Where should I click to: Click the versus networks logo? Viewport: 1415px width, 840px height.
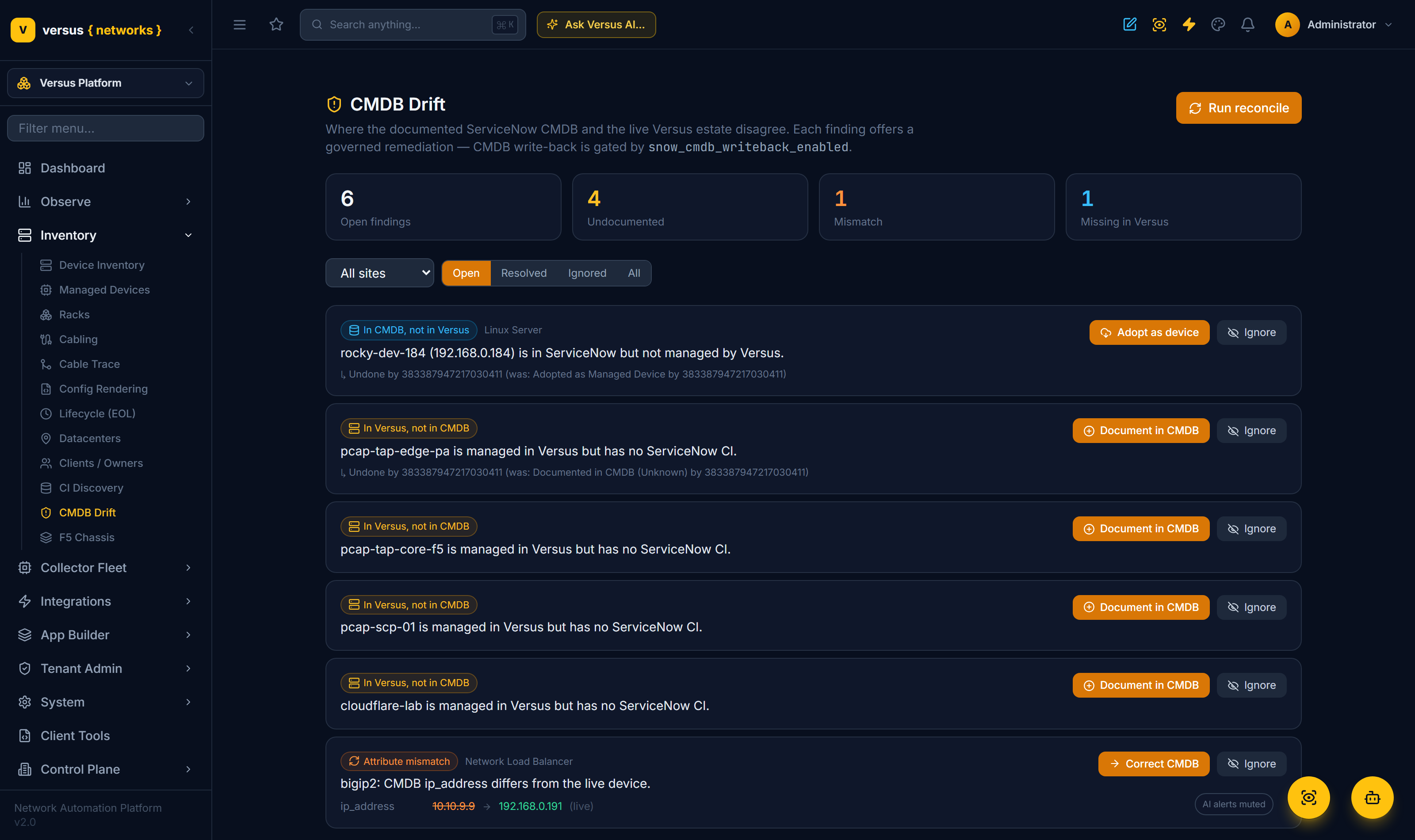(86, 30)
